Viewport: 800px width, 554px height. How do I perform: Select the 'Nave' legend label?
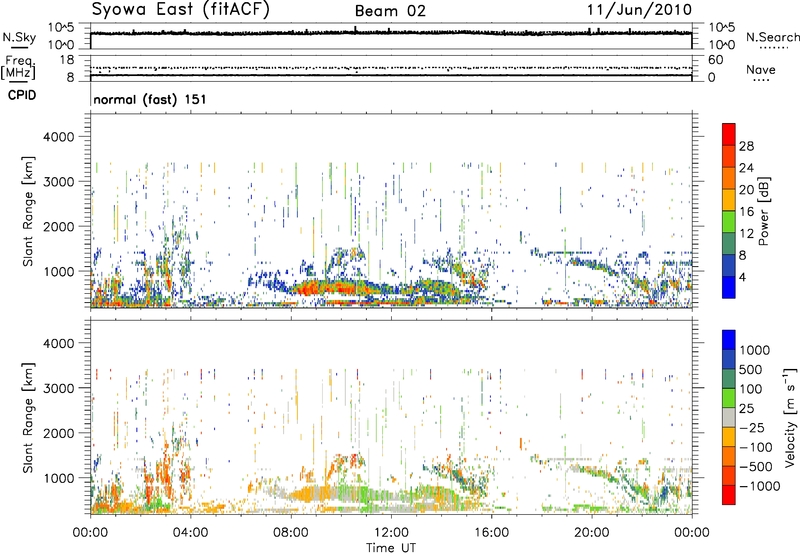(761, 70)
